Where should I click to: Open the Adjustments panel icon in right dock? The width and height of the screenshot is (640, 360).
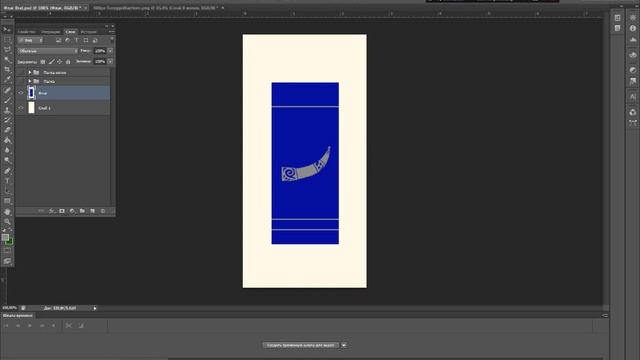tap(633, 70)
